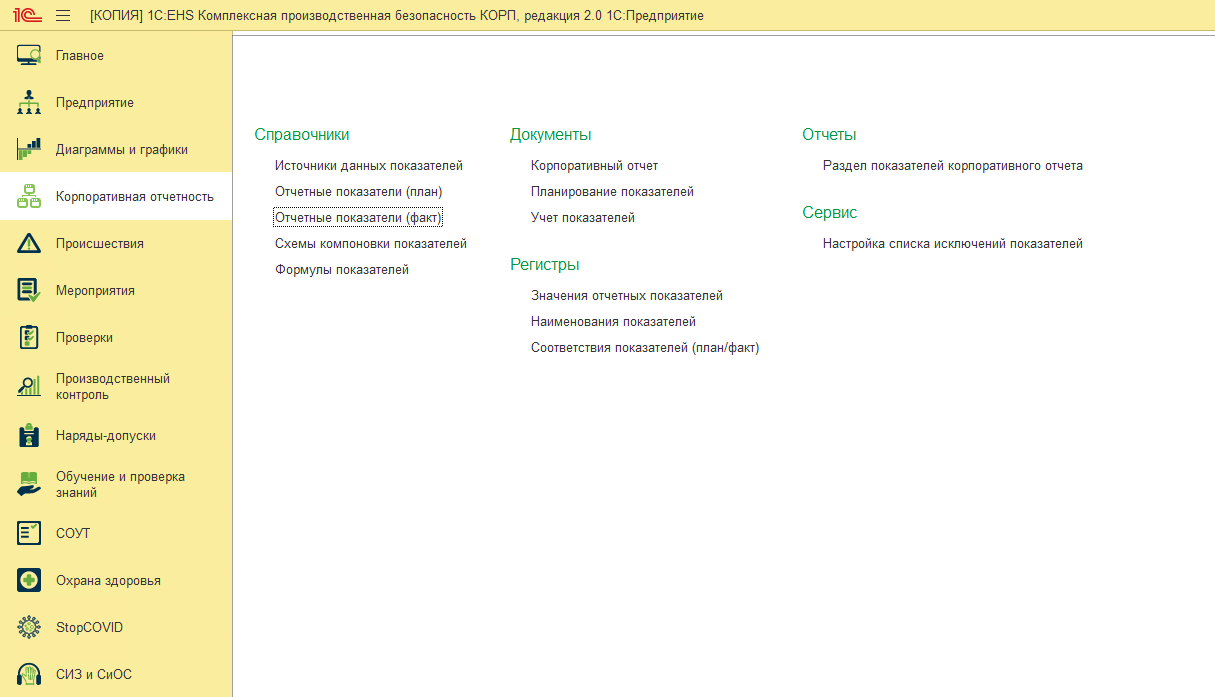Open the hamburger main menu
This screenshot has width=1215, height=697.
tap(63, 15)
